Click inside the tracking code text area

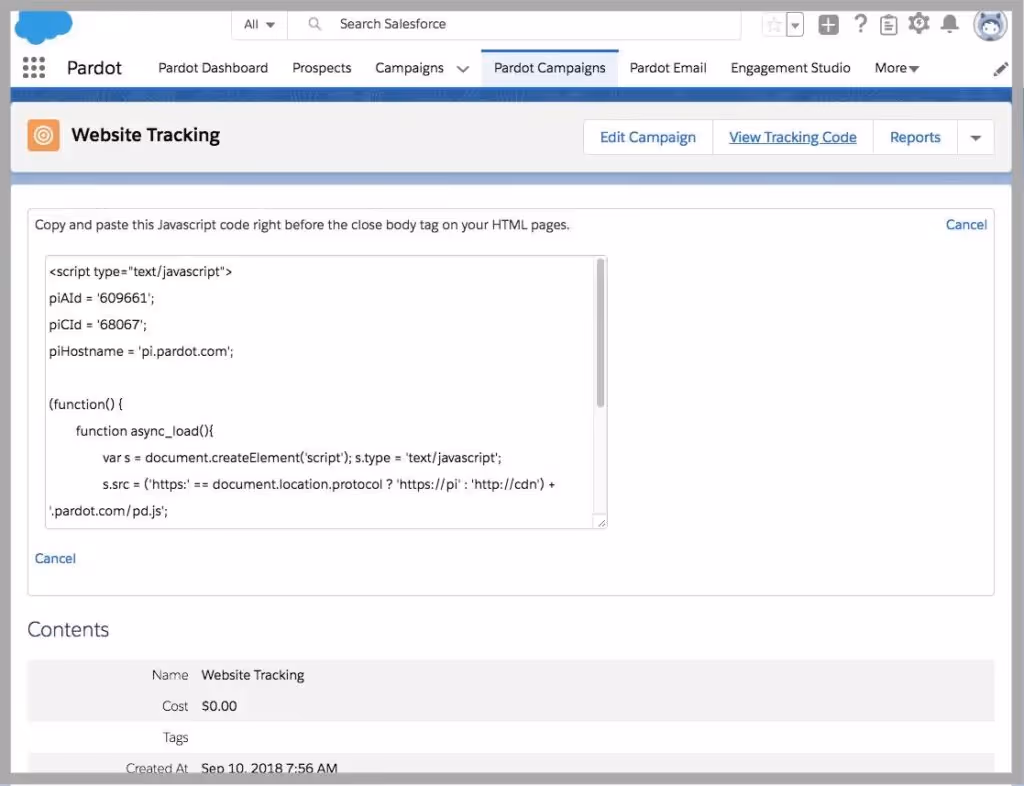tap(321, 392)
